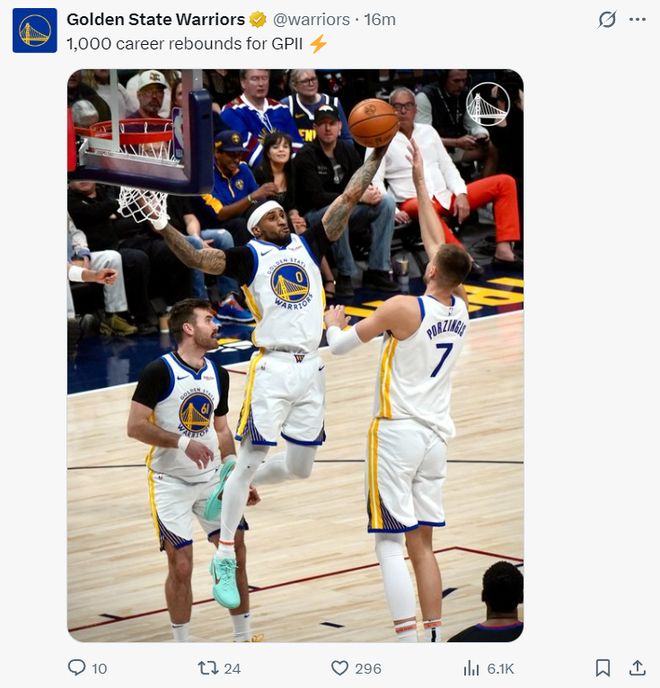Click the bridge logo watermark on photo
660x688 pixels.
tap(488, 104)
